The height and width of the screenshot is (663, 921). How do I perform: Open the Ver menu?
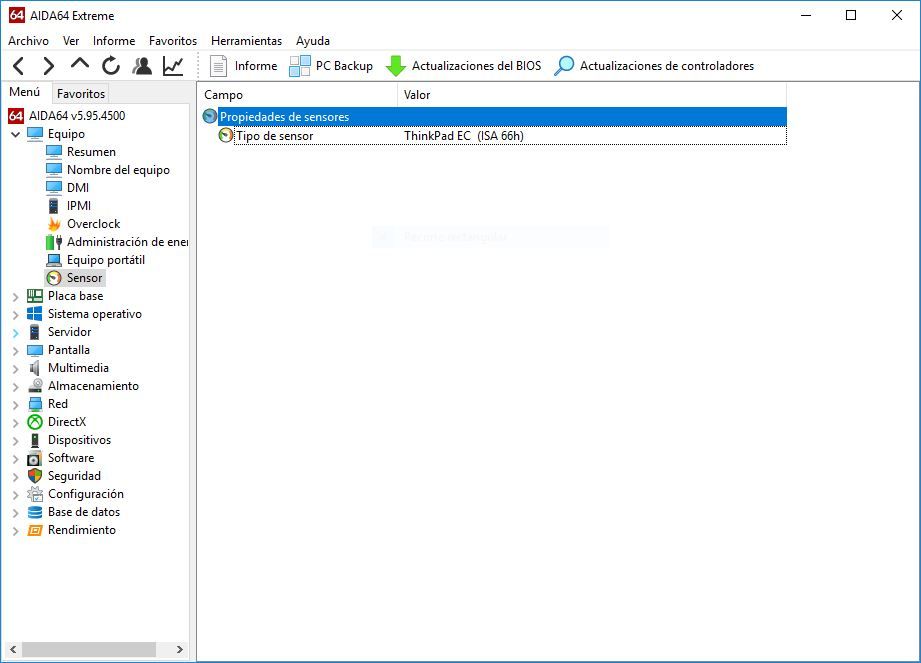coord(71,41)
